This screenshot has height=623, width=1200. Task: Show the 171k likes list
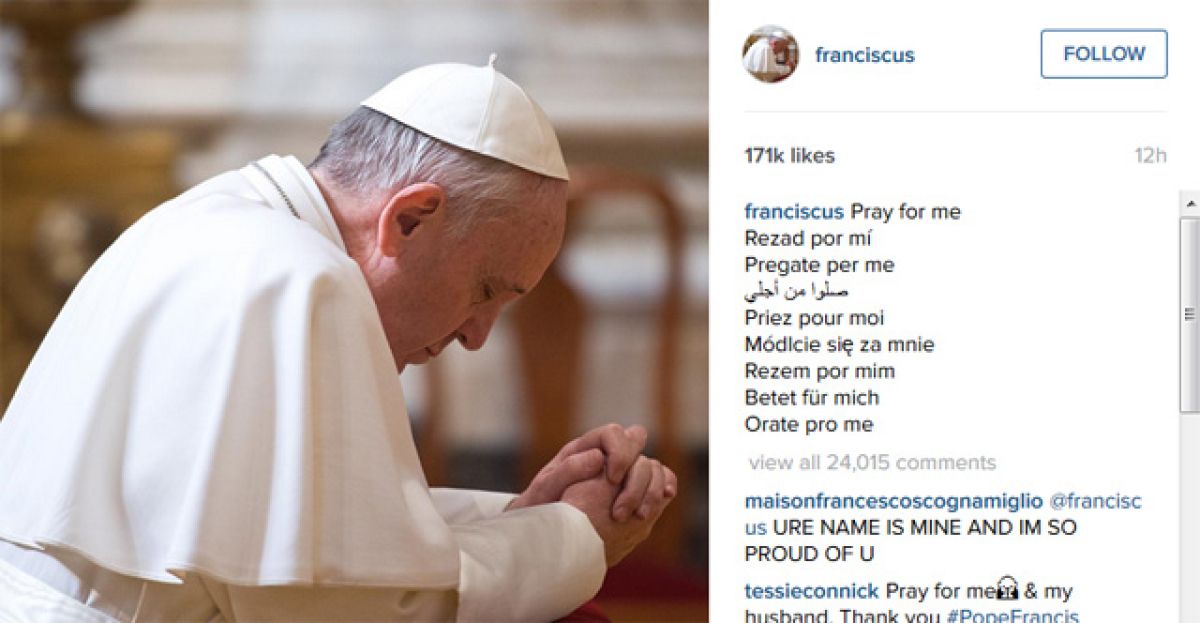coord(789,156)
